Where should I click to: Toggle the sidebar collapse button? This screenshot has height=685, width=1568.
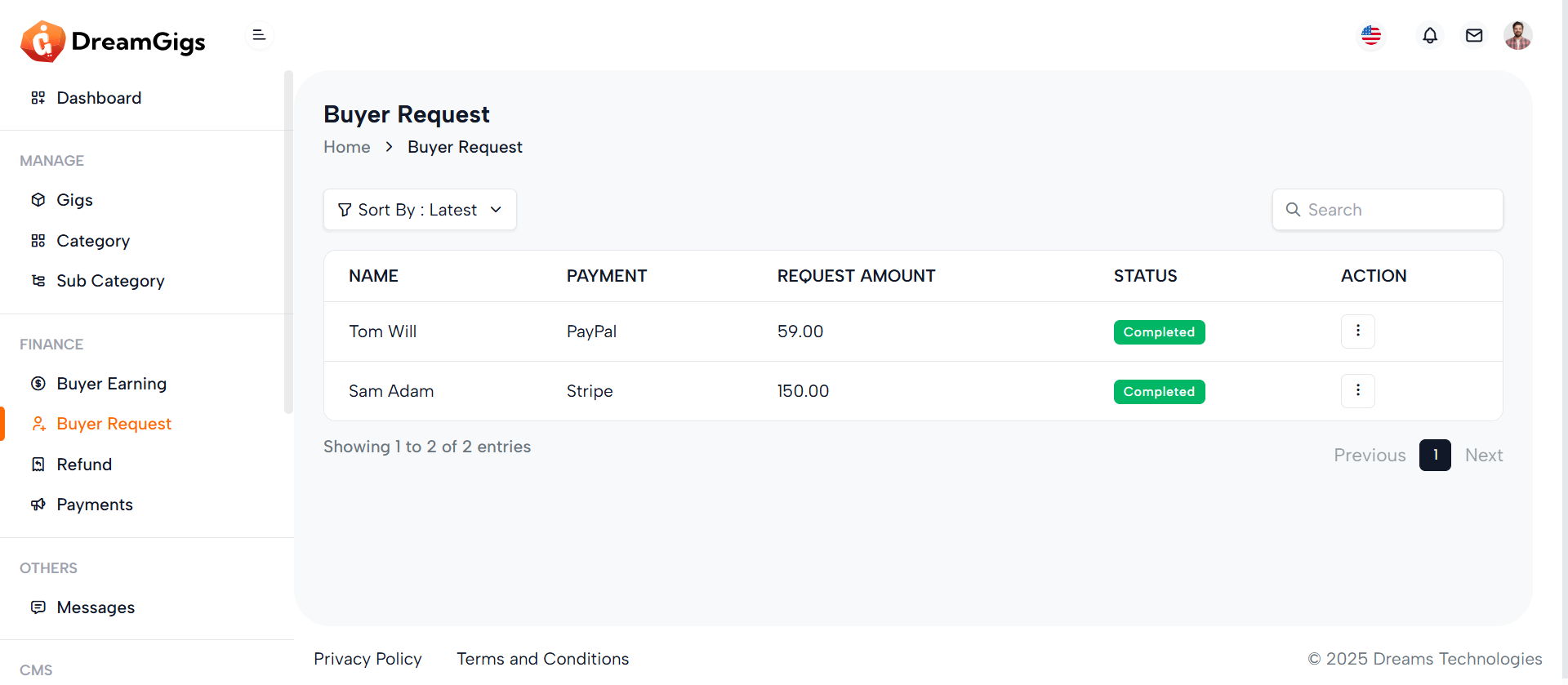tap(259, 35)
